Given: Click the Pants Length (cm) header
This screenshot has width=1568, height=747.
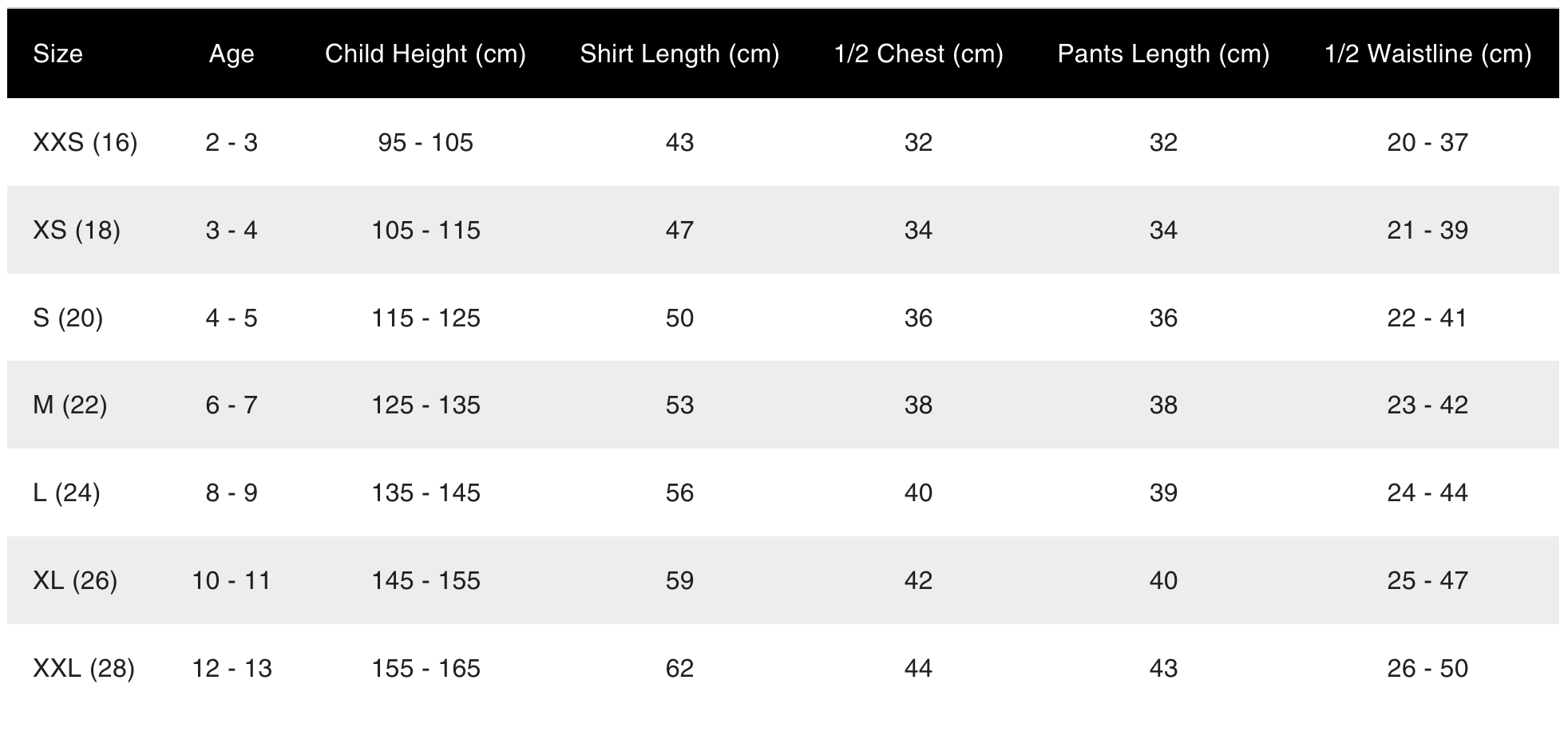Looking at the screenshot, I should (x=1163, y=53).
